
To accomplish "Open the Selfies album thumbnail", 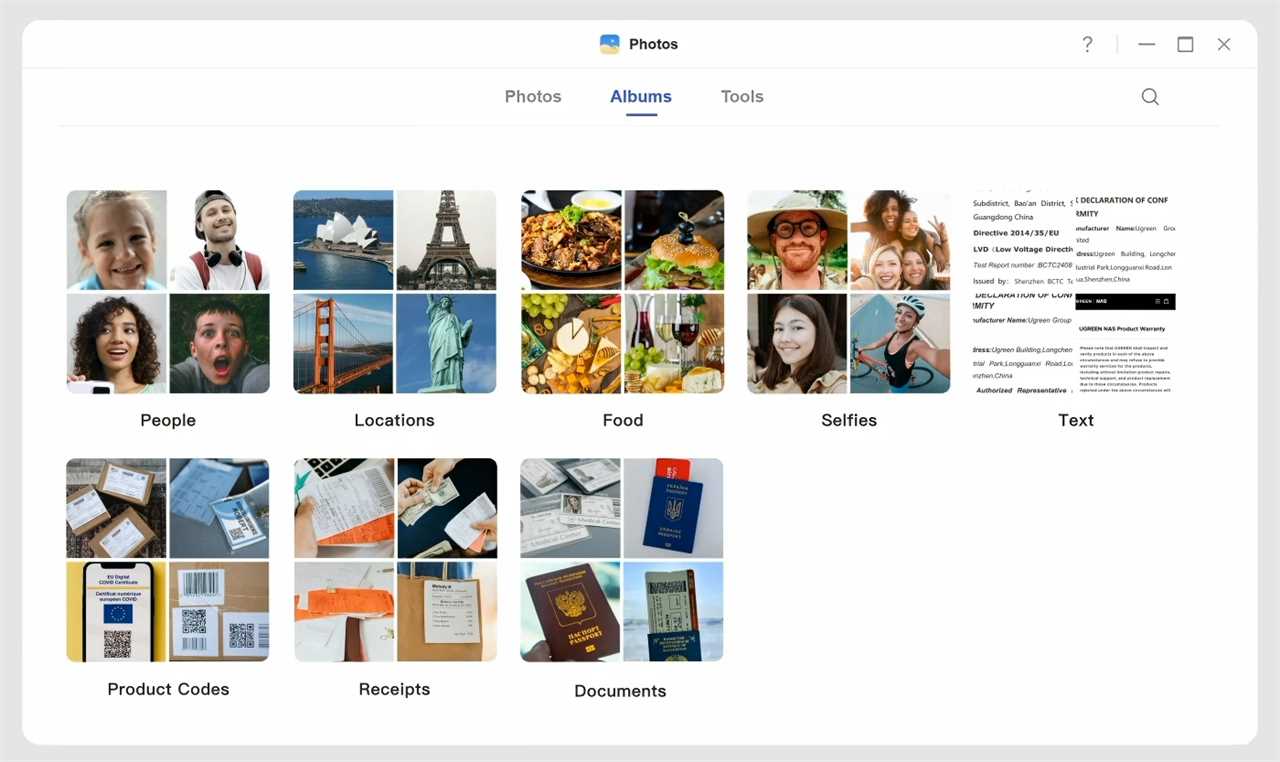I will point(849,292).
